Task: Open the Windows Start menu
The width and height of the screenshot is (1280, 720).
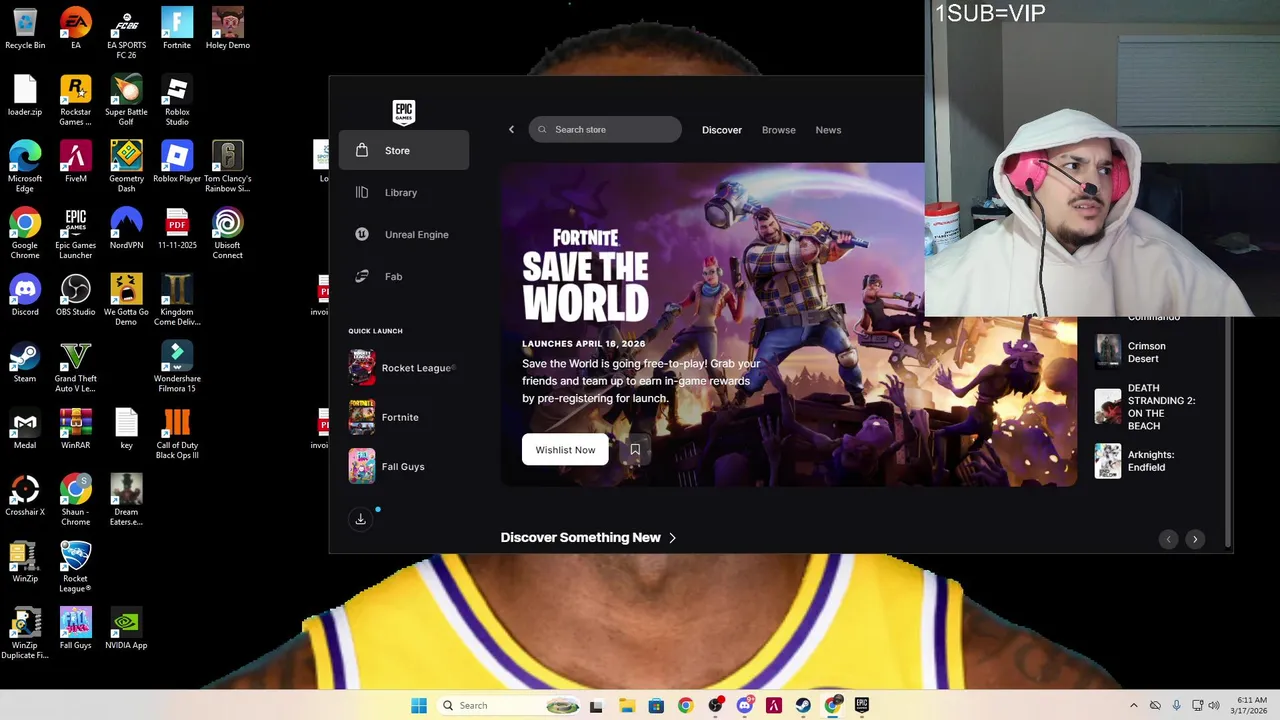Action: [x=419, y=705]
